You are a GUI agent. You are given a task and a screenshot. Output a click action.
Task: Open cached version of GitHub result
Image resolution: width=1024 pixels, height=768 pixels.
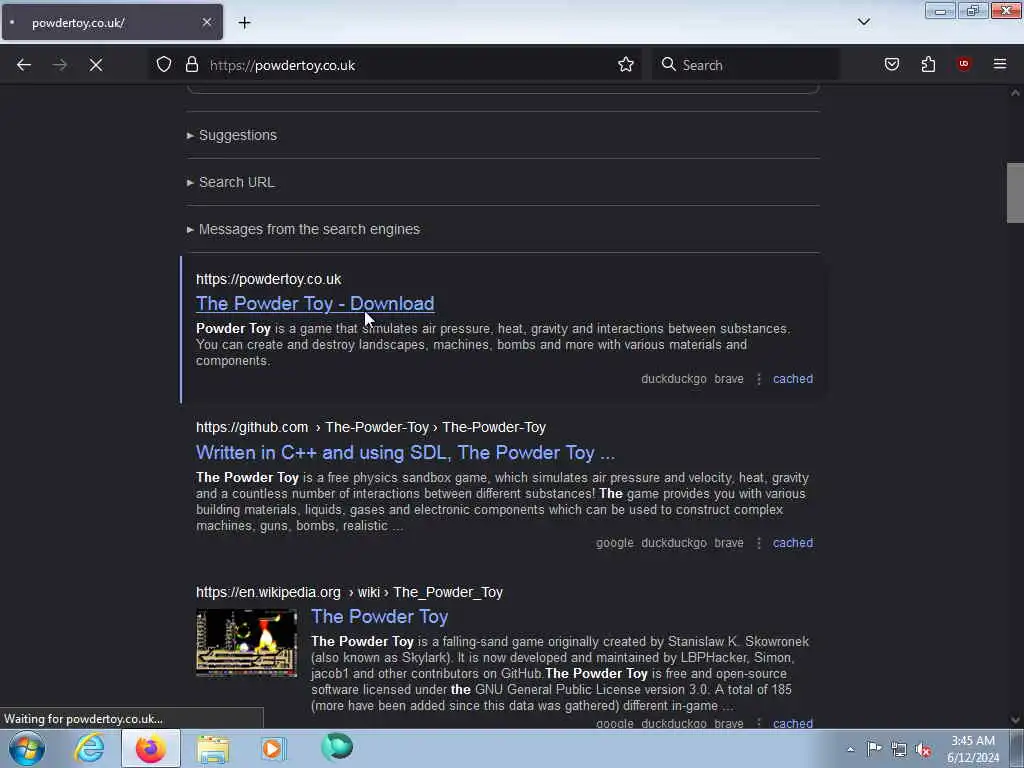(793, 543)
